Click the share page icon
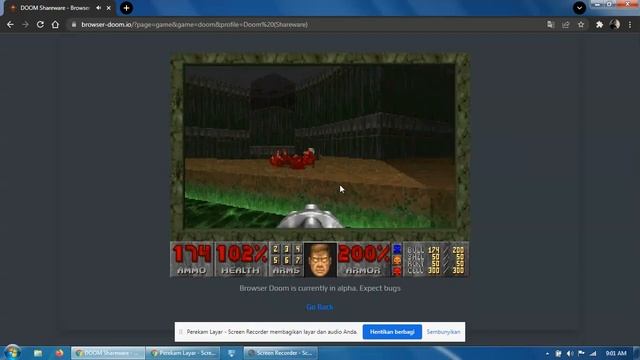The width and height of the screenshot is (640, 360). [566, 24]
